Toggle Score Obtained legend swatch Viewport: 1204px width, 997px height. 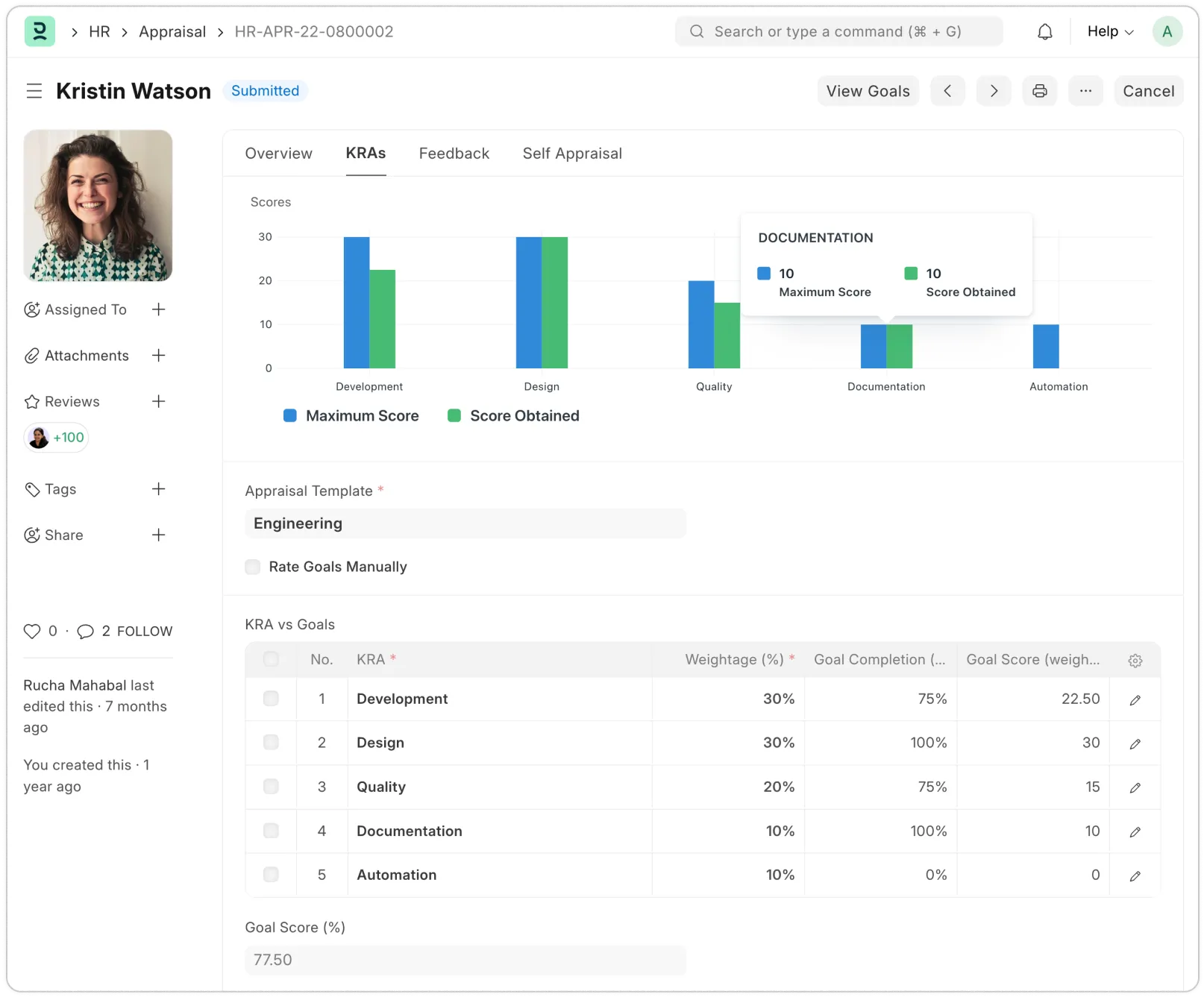(x=454, y=416)
